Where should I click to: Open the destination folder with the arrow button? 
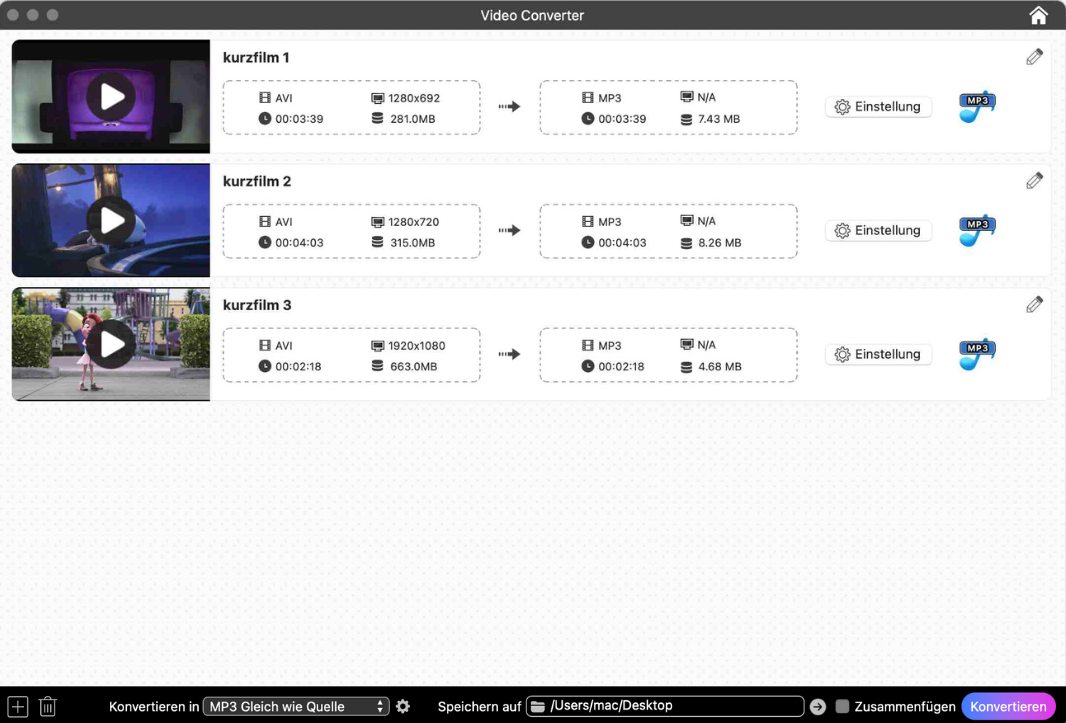817,705
